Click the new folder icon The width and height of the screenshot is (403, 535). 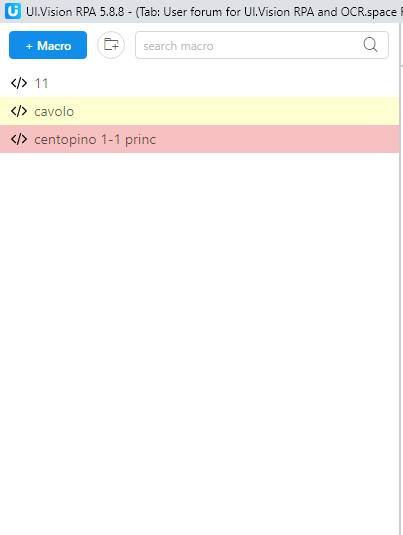click(111, 45)
